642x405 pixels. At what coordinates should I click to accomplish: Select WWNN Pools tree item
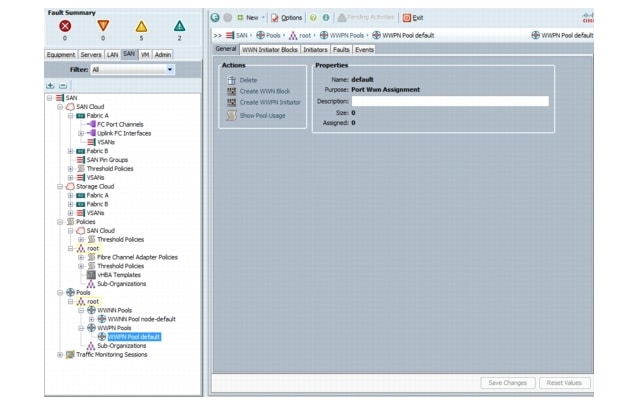click(x=115, y=310)
